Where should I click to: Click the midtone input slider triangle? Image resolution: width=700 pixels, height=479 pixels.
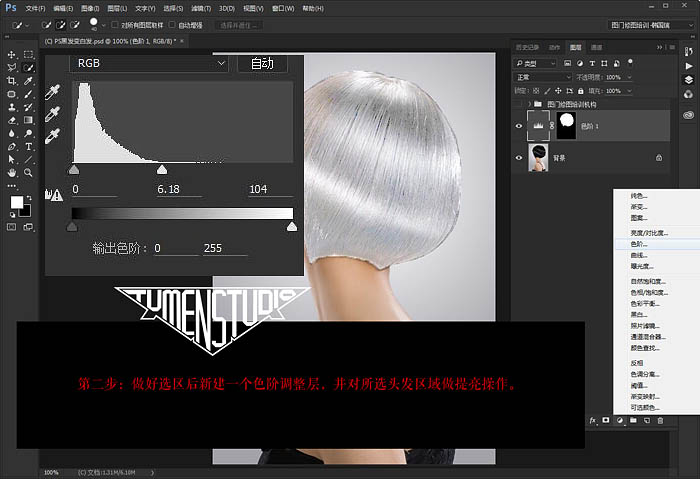162,169
